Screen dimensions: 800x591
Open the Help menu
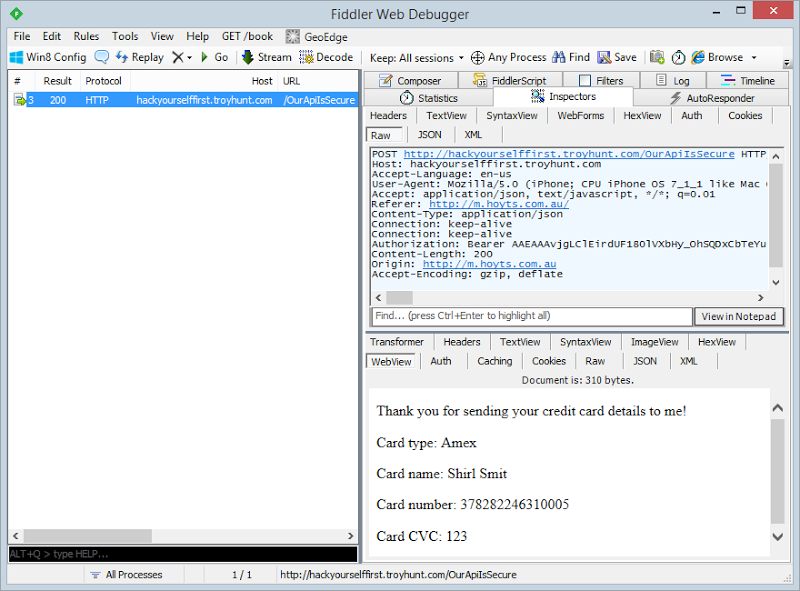197,36
